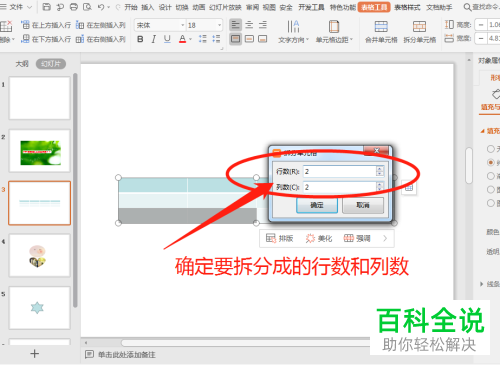Click the add new slide plus button
This screenshot has height=365, width=500.
coord(35,354)
